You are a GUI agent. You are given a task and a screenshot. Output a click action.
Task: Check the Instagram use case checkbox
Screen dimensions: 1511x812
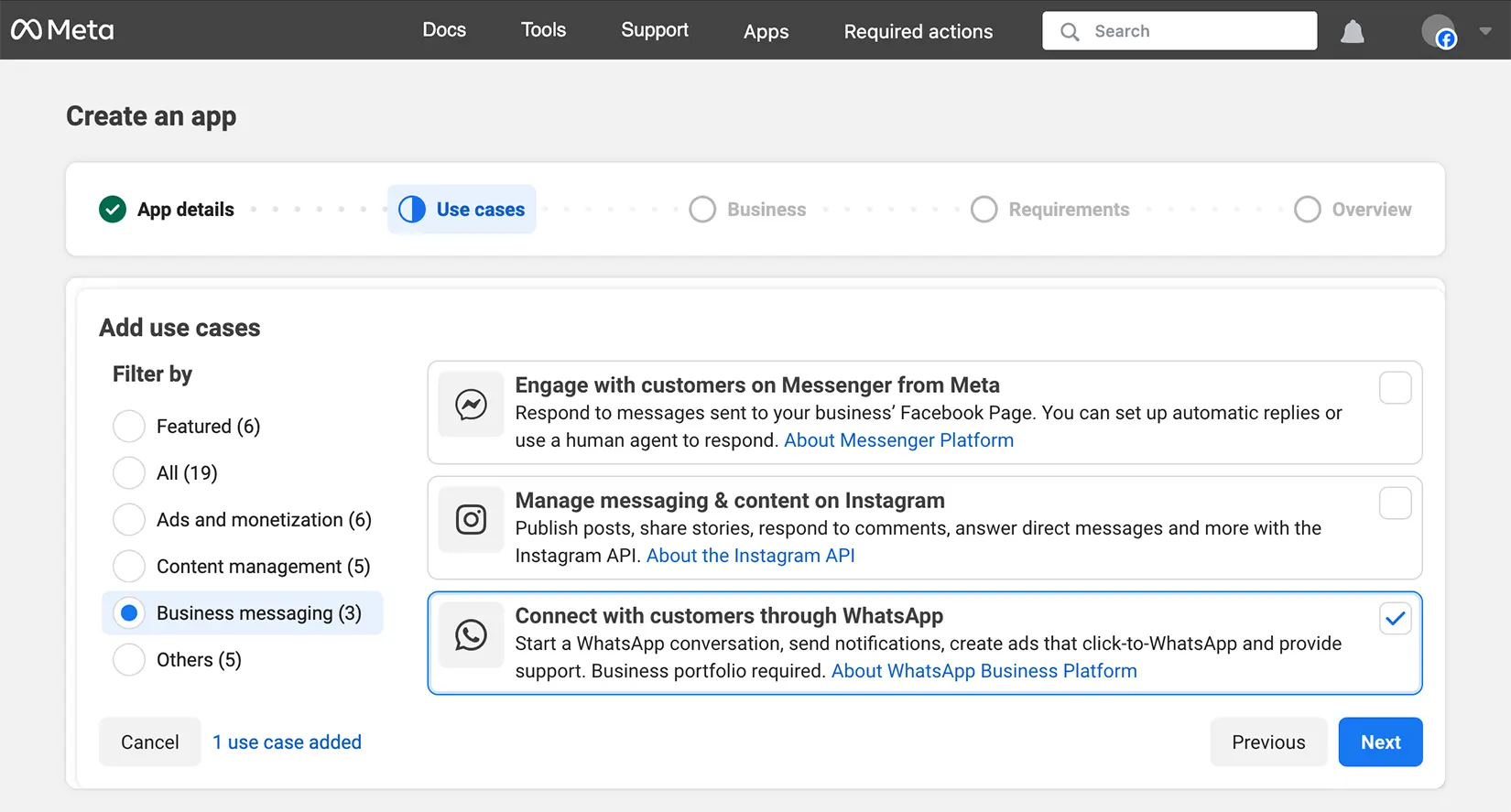(1395, 503)
